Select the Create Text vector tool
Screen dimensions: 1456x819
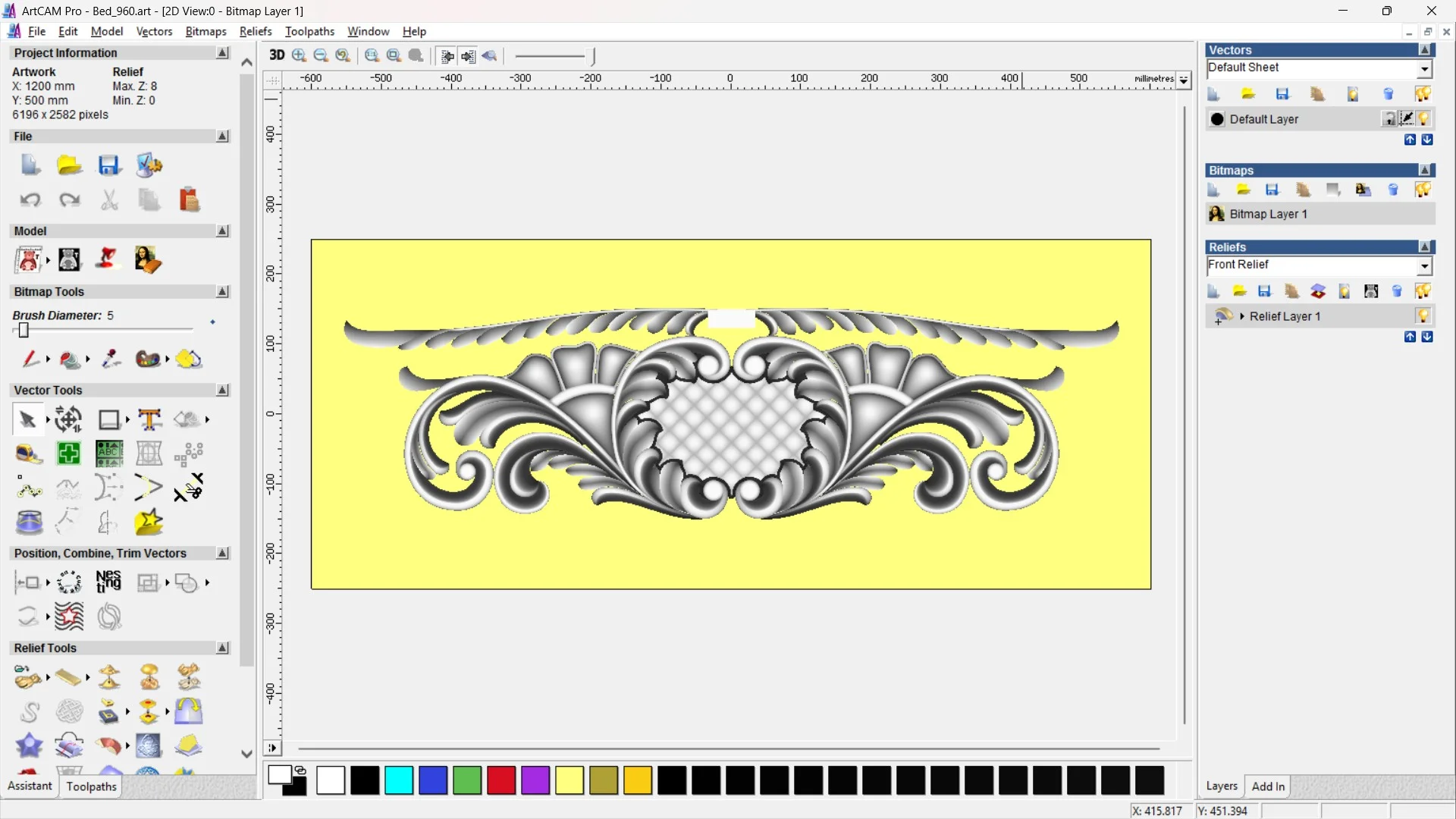click(149, 419)
